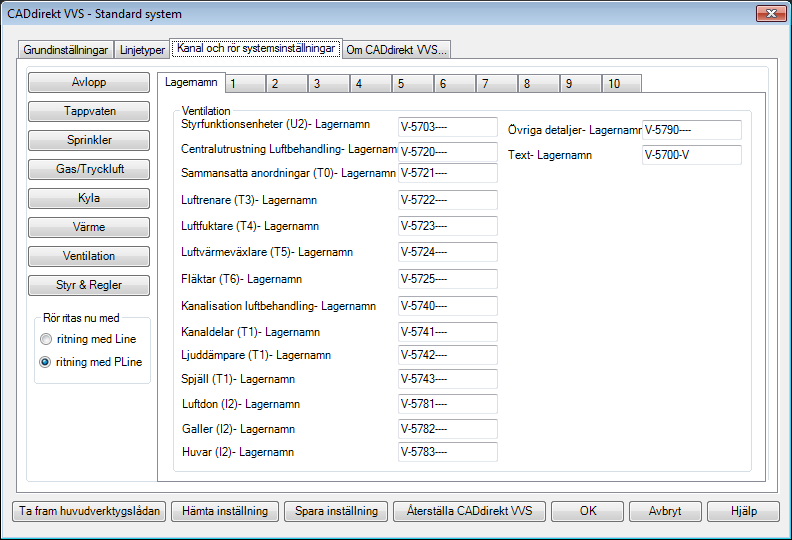Open the Värme system settings
Image resolution: width=792 pixels, height=540 pixels.
coord(89,227)
